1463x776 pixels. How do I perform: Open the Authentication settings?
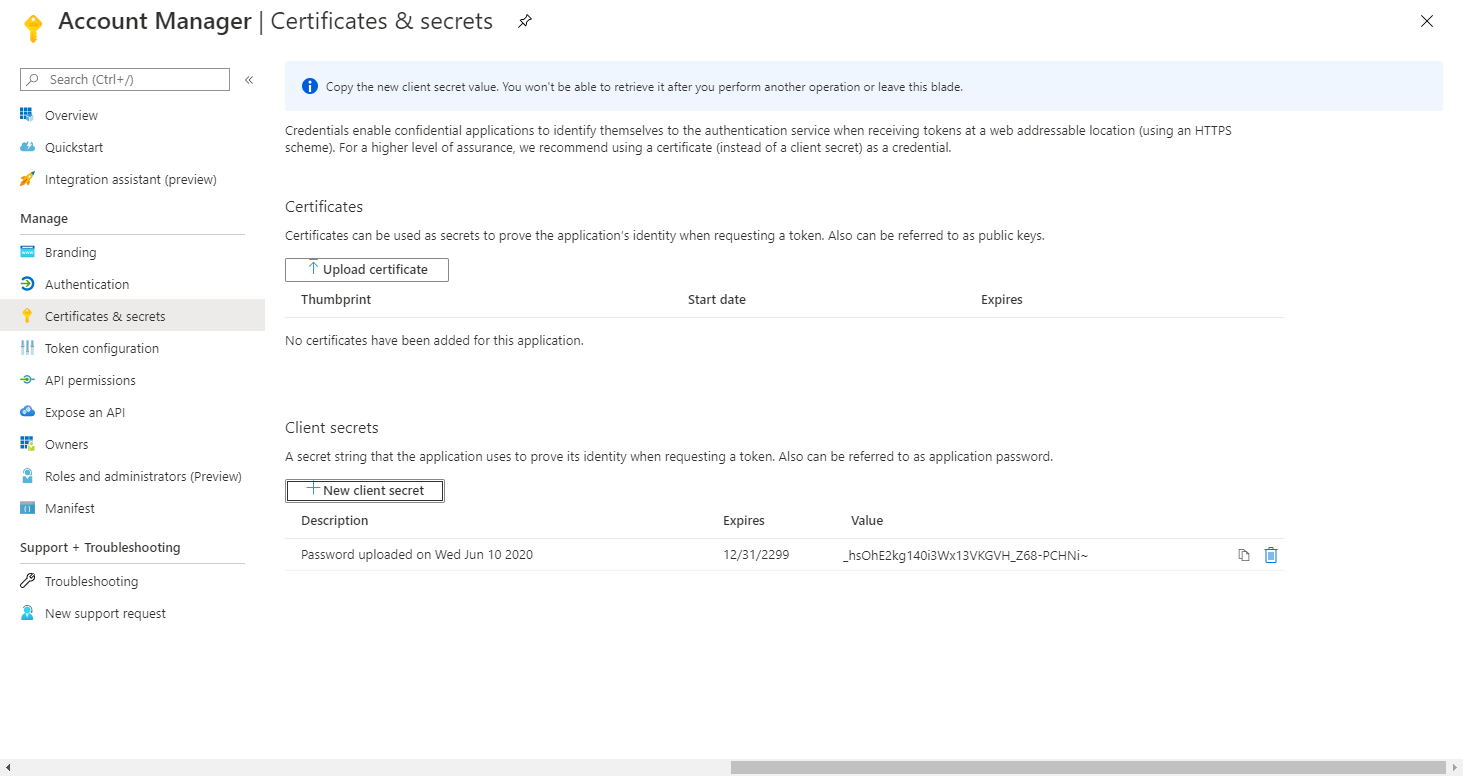(x=87, y=284)
